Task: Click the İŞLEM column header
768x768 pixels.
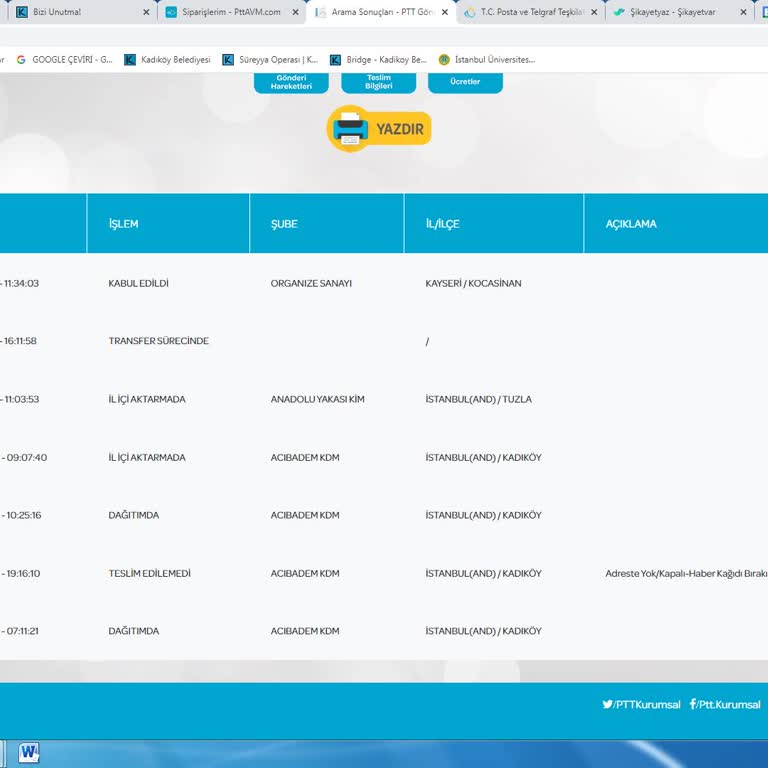Action: tap(124, 224)
